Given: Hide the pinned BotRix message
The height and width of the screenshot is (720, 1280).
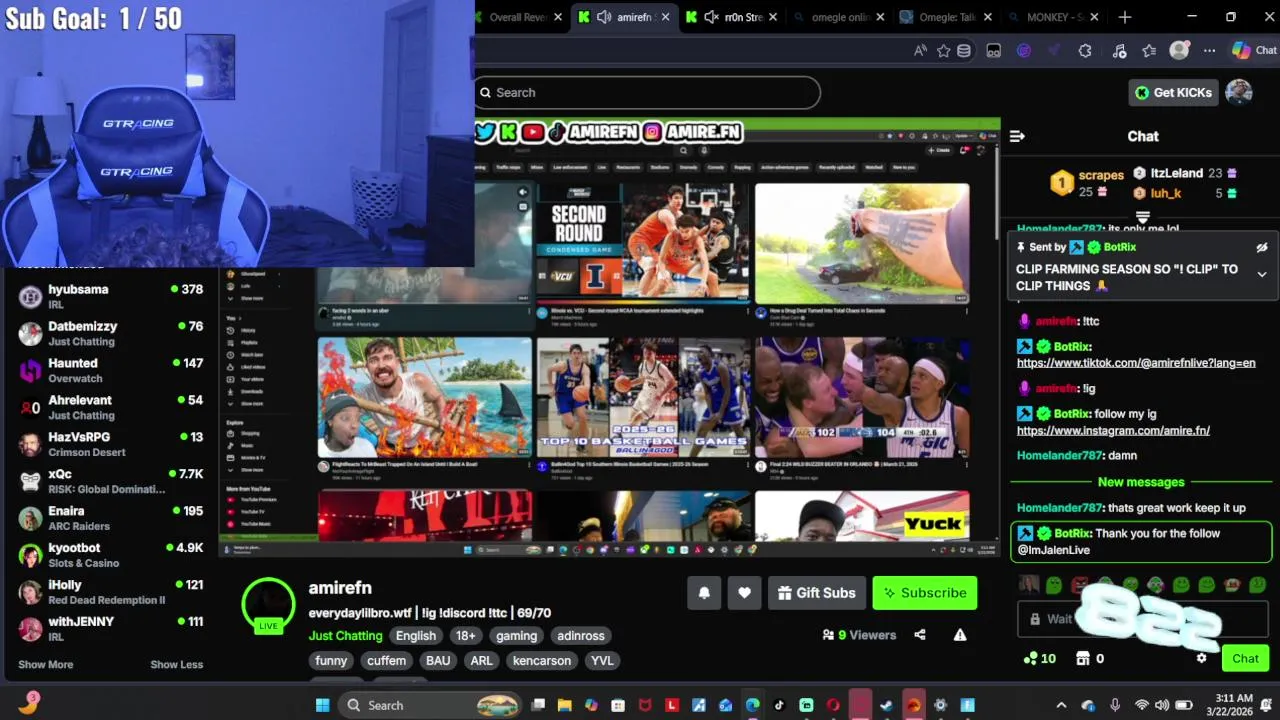Looking at the screenshot, I should (1262, 247).
